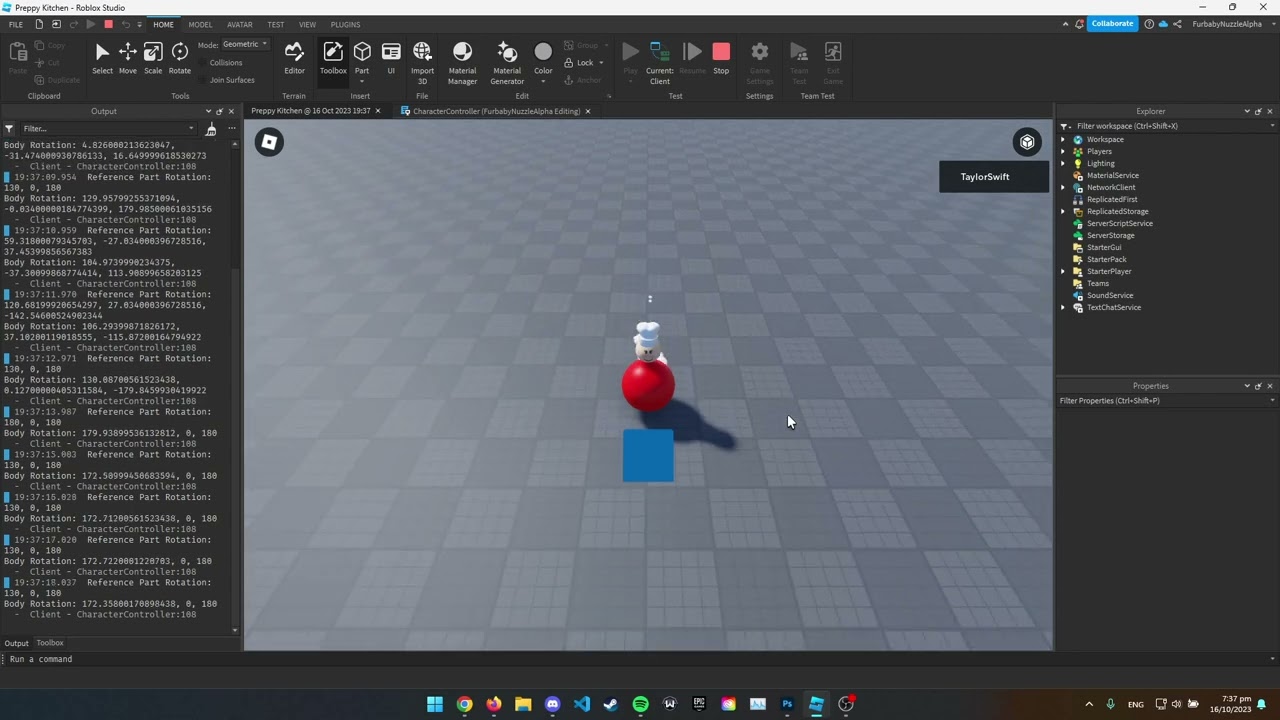Select ServerScriptService in Explorer

1119,224
